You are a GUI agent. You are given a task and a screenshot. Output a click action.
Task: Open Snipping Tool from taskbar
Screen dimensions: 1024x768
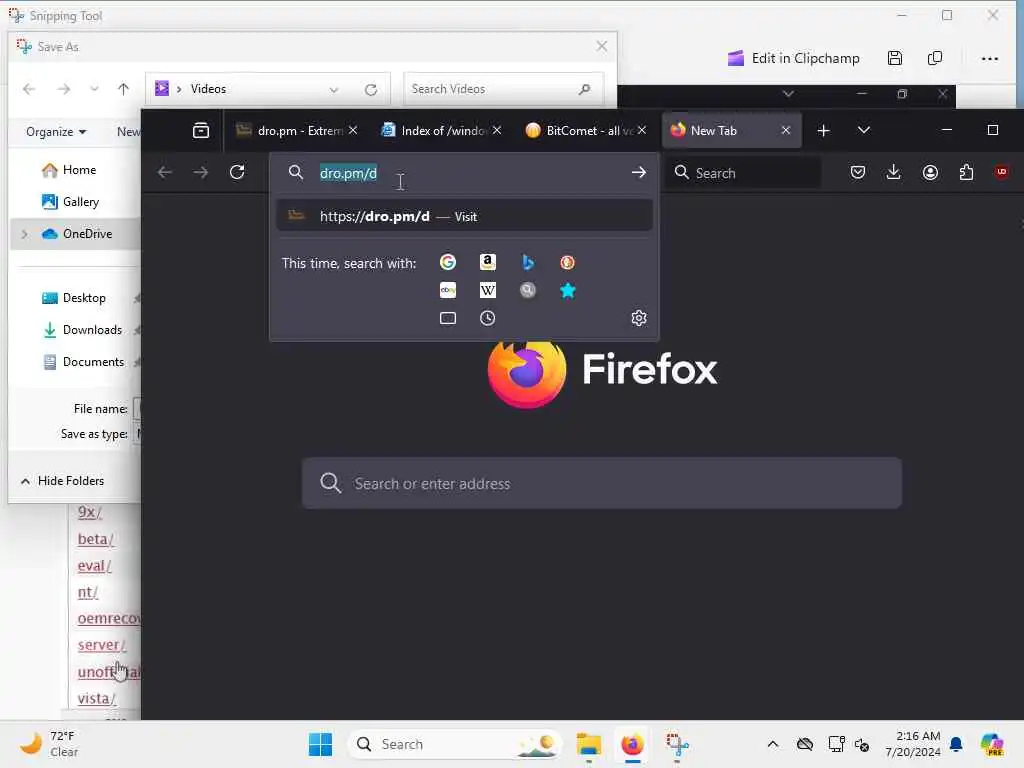tap(677, 744)
